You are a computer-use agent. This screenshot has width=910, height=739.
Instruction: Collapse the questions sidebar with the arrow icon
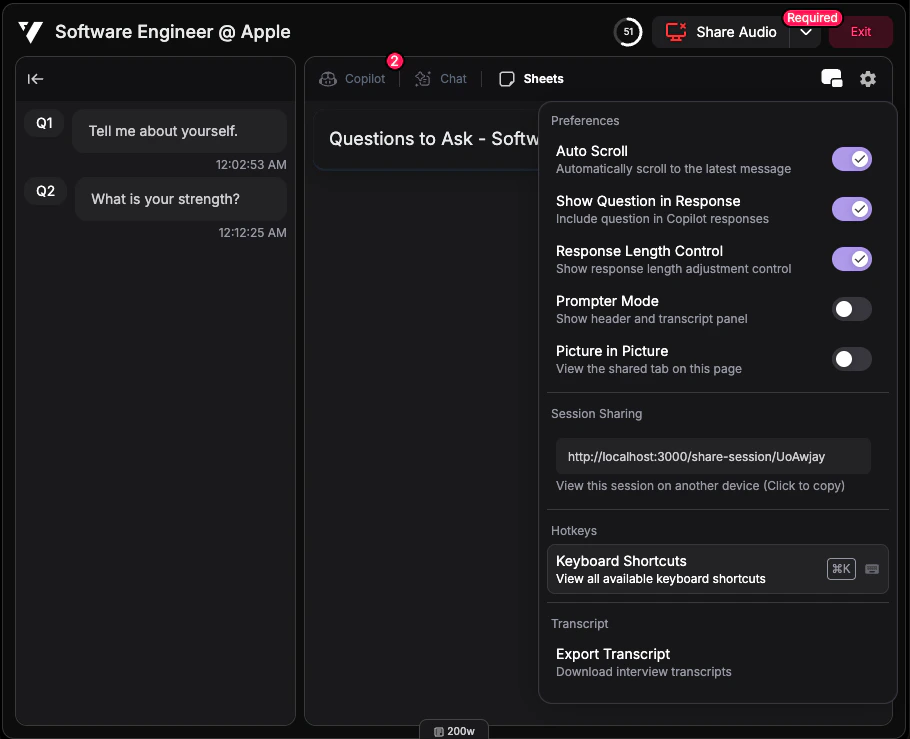pyautogui.click(x=36, y=79)
